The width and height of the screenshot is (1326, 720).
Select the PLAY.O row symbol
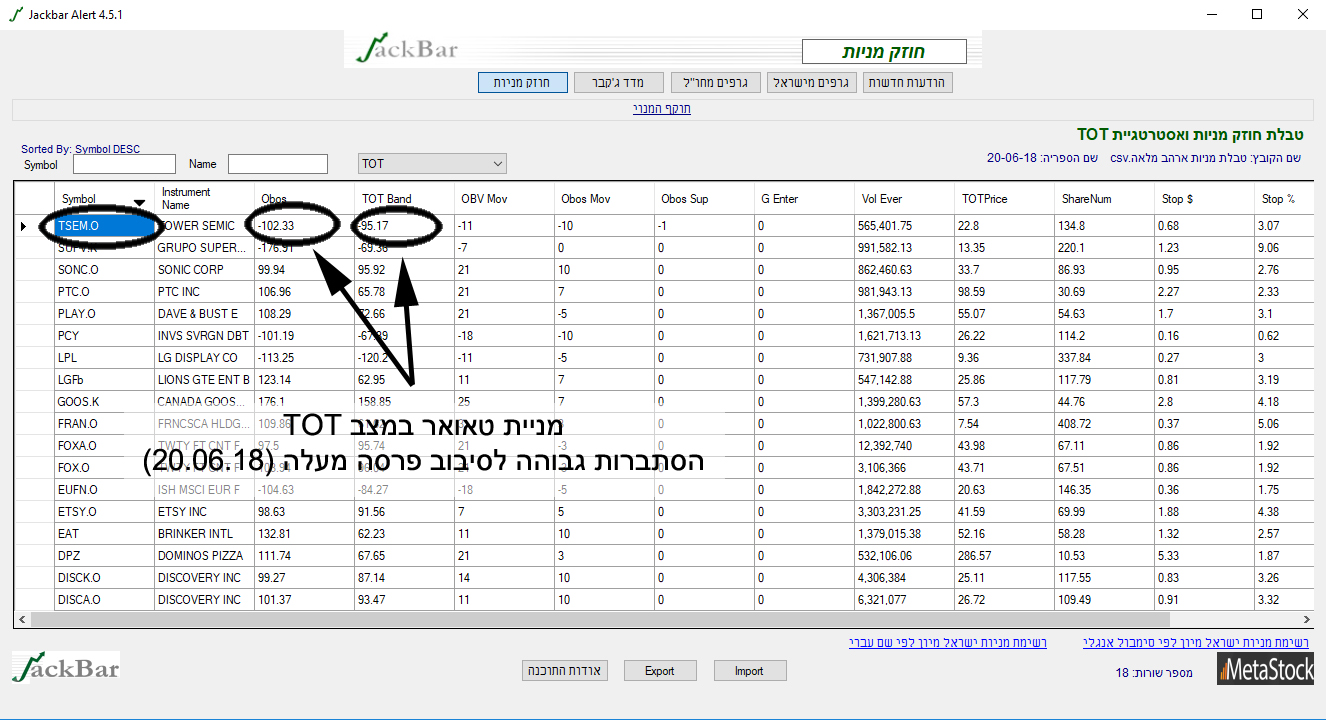coord(104,314)
